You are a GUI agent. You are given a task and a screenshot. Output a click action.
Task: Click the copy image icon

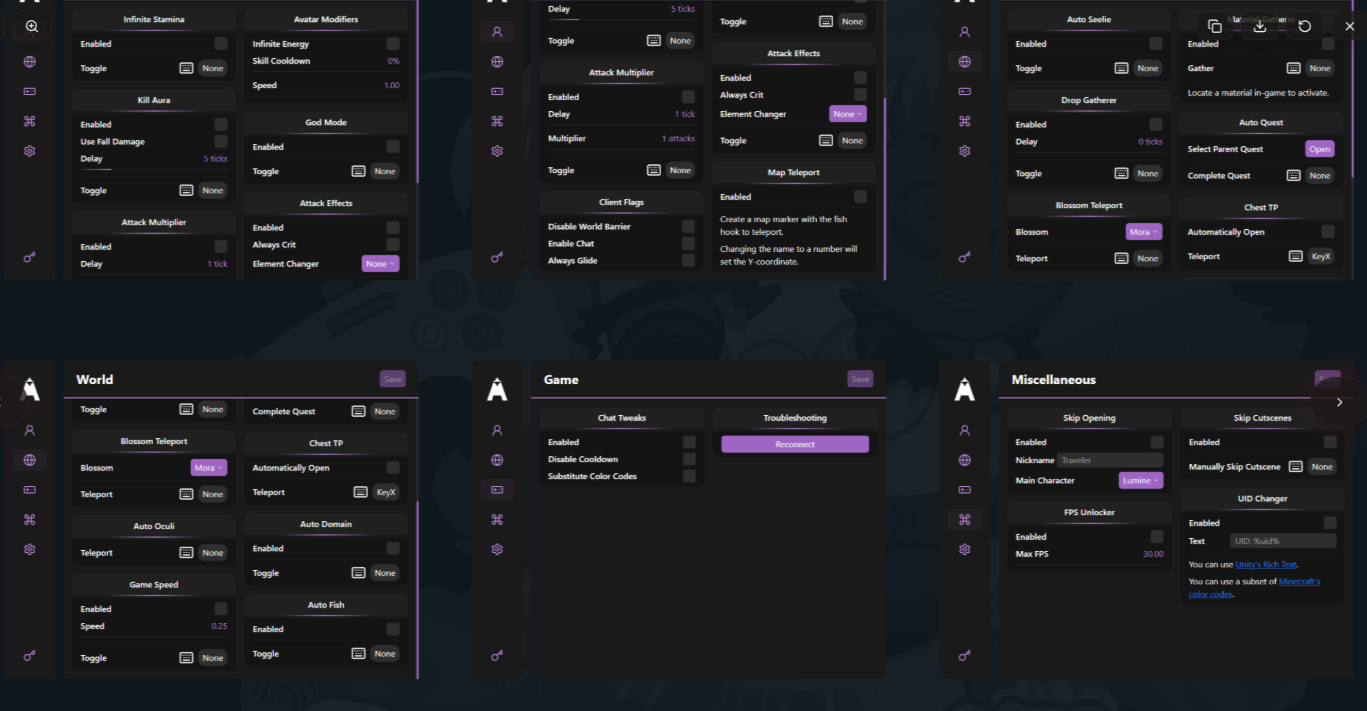pyautogui.click(x=1214, y=26)
